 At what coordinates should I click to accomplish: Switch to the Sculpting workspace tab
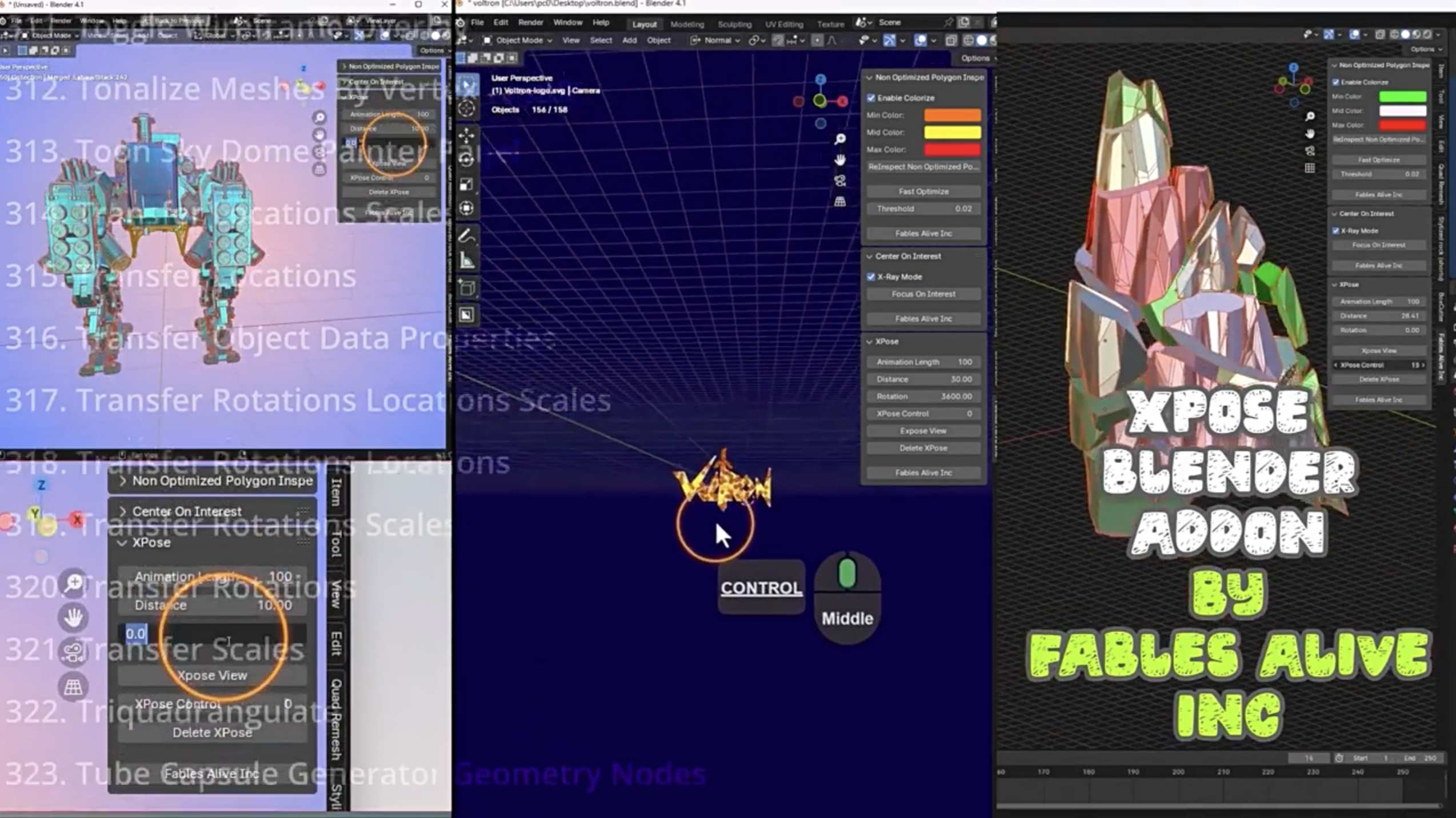point(734,24)
